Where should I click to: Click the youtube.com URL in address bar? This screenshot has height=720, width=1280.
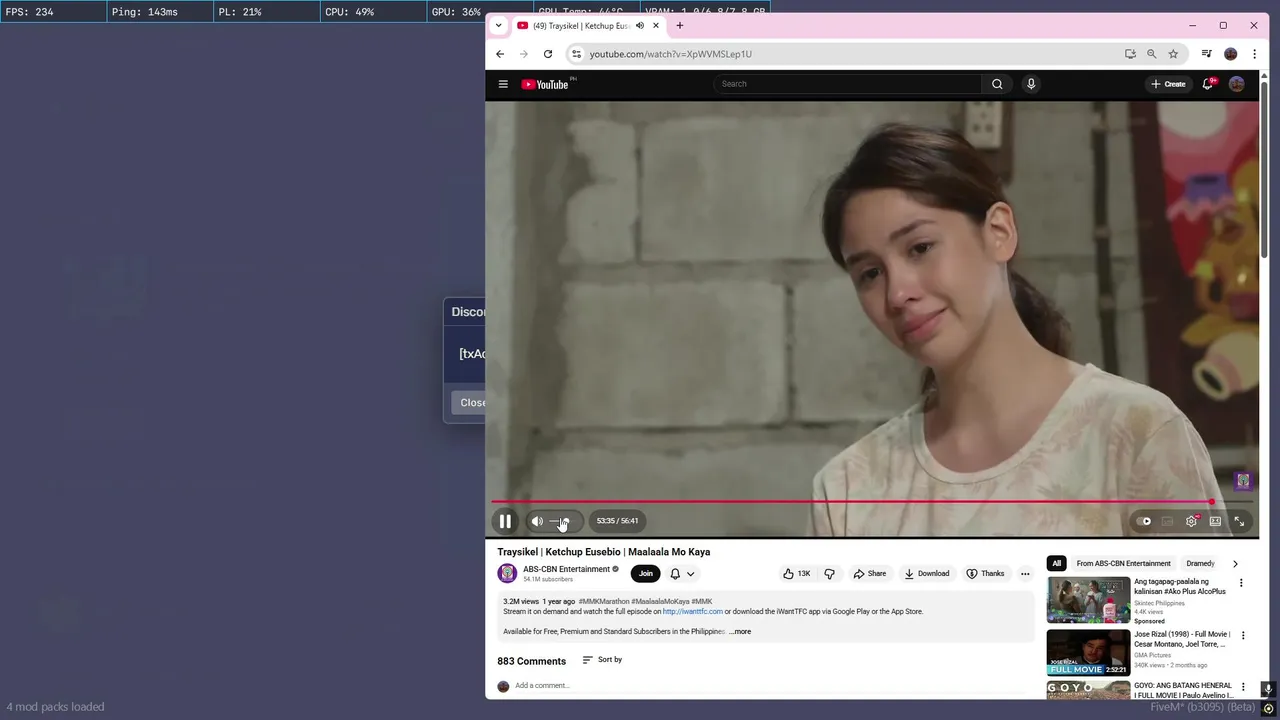click(x=670, y=54)
